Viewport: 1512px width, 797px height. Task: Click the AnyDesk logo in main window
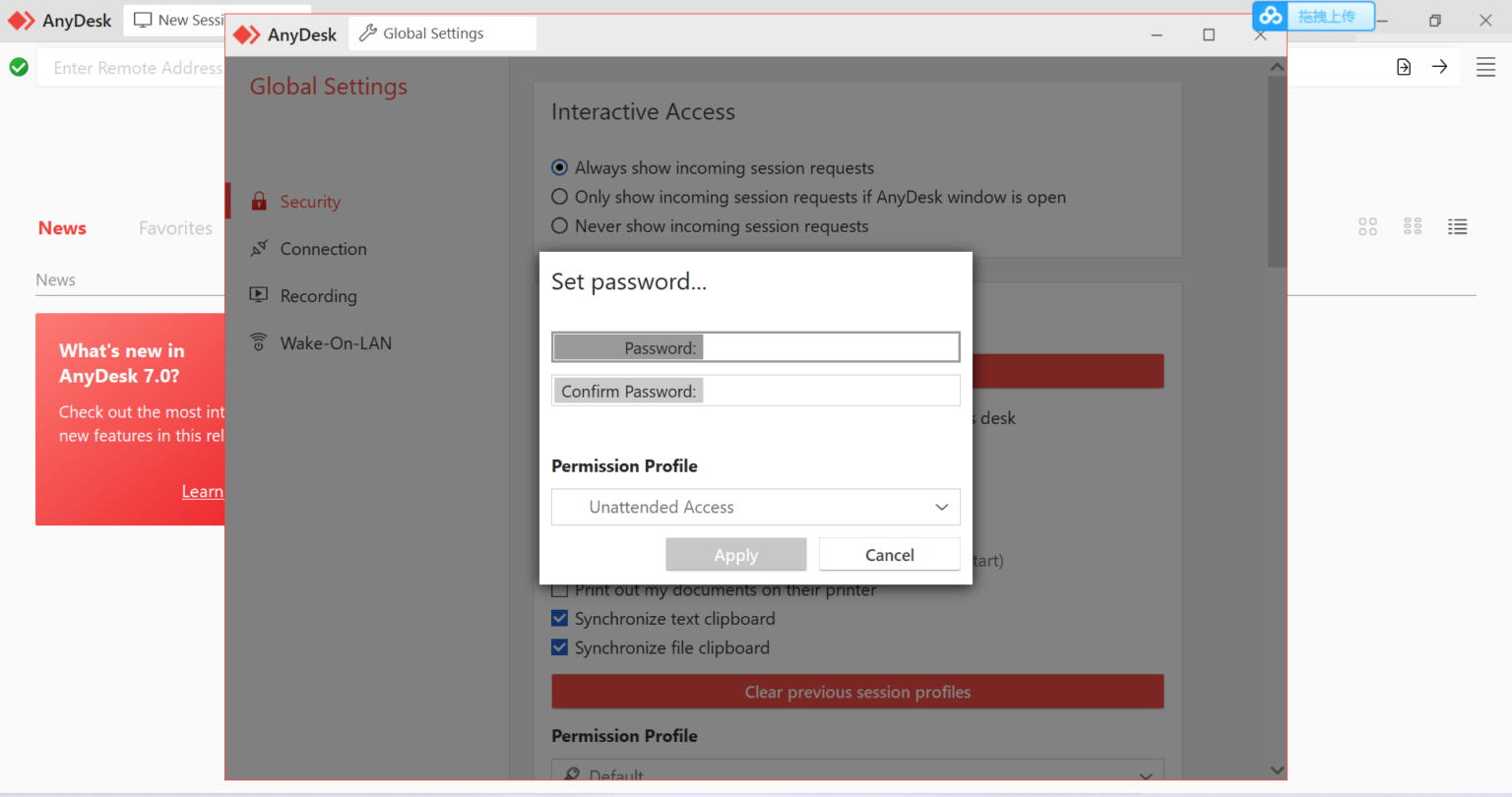[x=21, y=21]
